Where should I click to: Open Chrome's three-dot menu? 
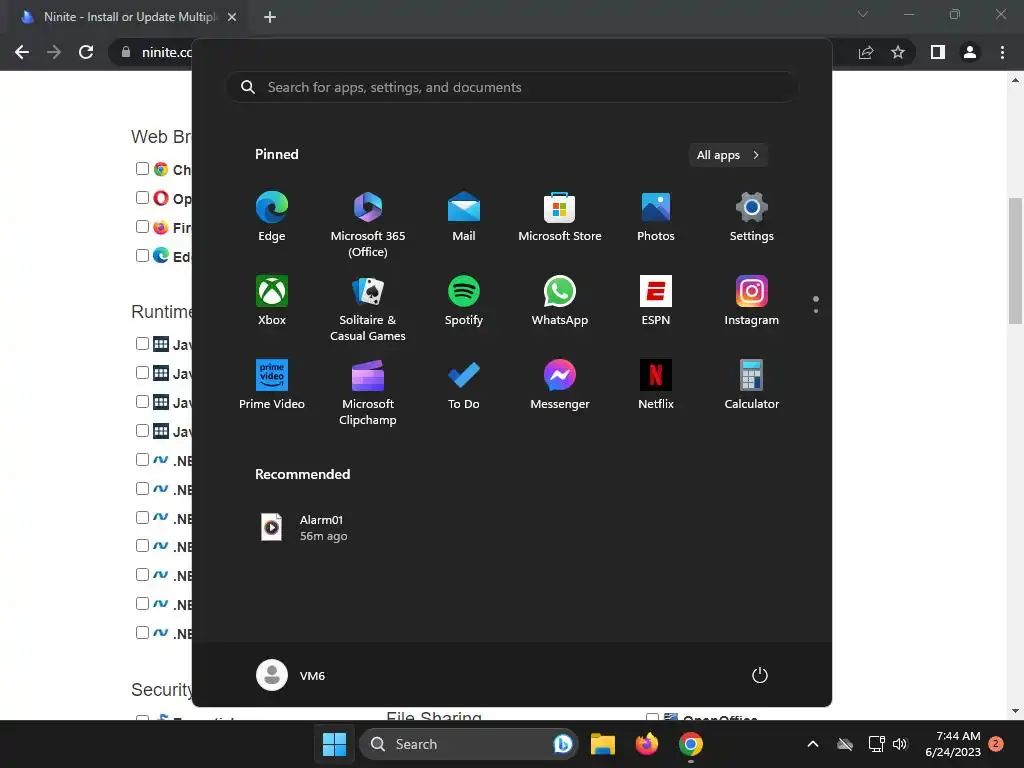(x=1002, y=52)
